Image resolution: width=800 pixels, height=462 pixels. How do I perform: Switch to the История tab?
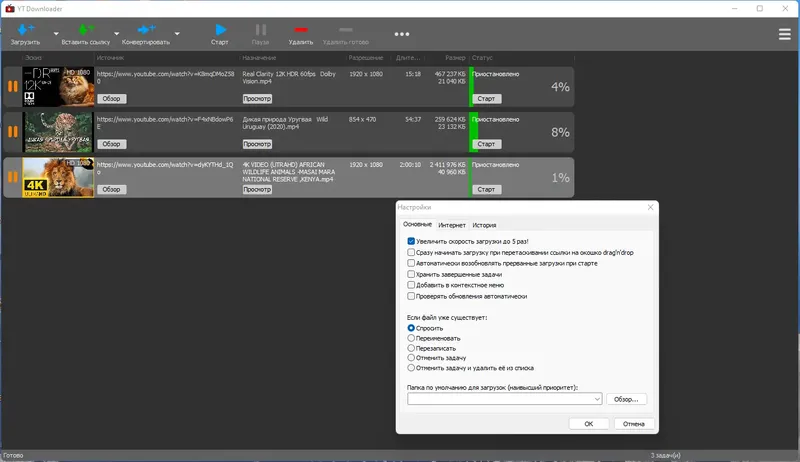[484, 225]
